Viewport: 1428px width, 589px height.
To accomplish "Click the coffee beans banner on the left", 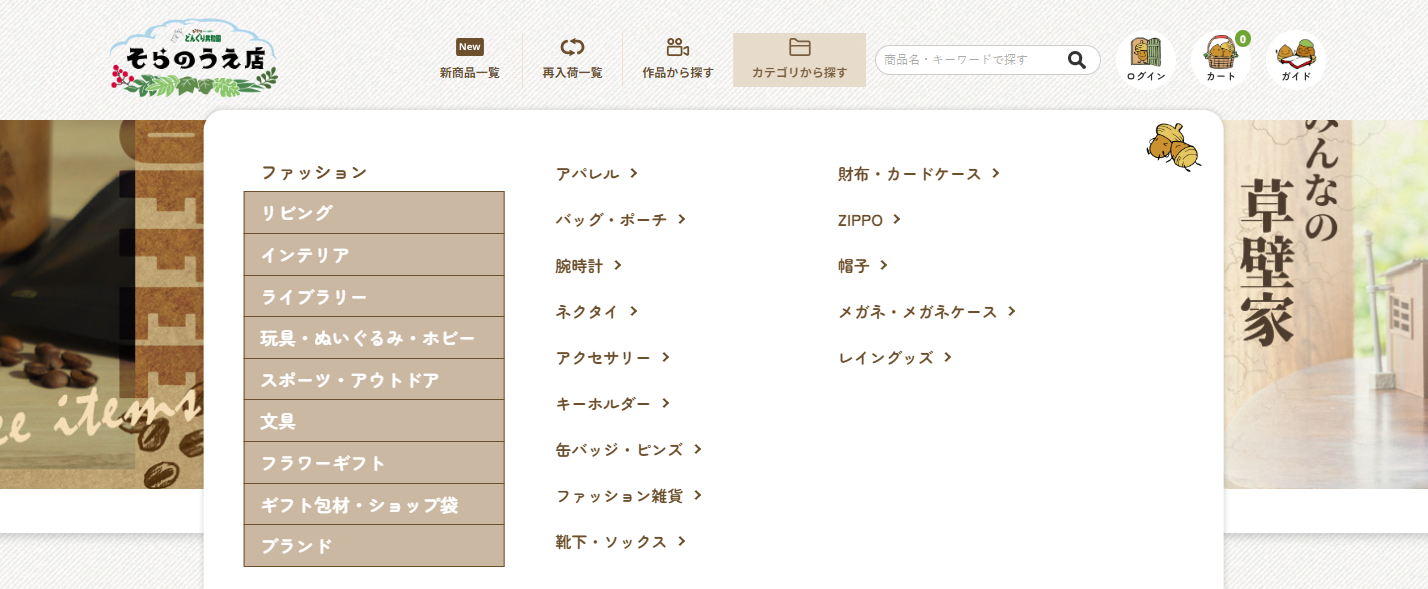I will 101,304.
